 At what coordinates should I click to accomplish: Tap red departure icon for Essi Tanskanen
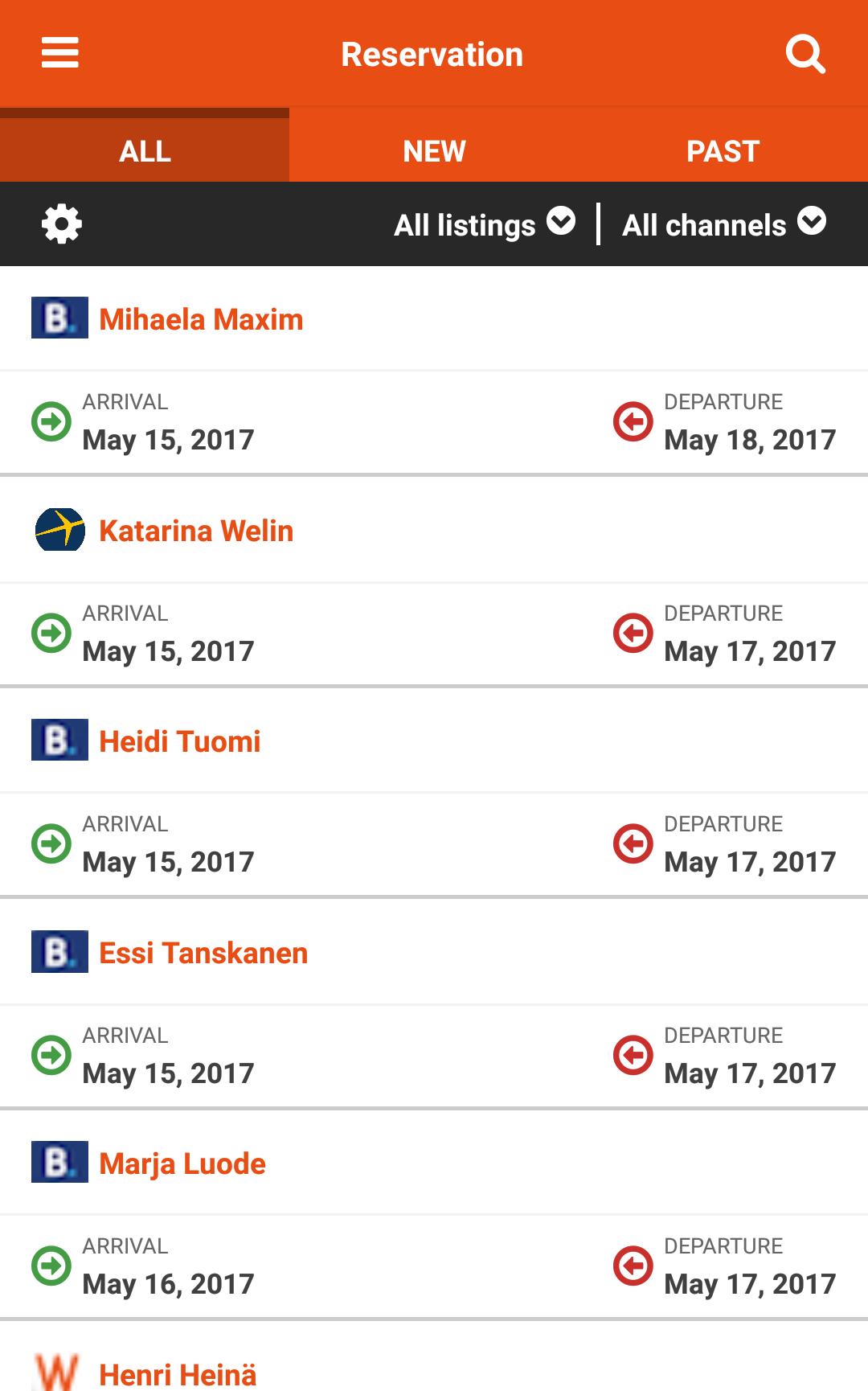[x=633, y=1055]
